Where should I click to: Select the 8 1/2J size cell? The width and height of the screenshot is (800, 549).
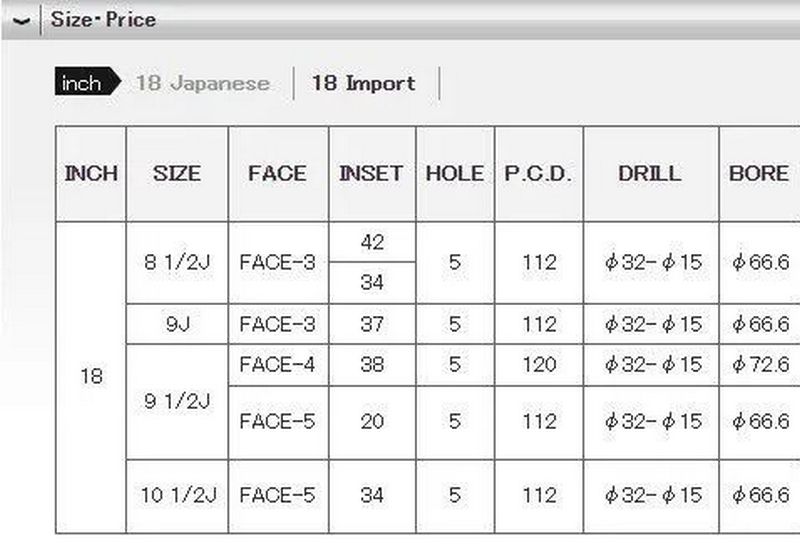click(177, 263)
